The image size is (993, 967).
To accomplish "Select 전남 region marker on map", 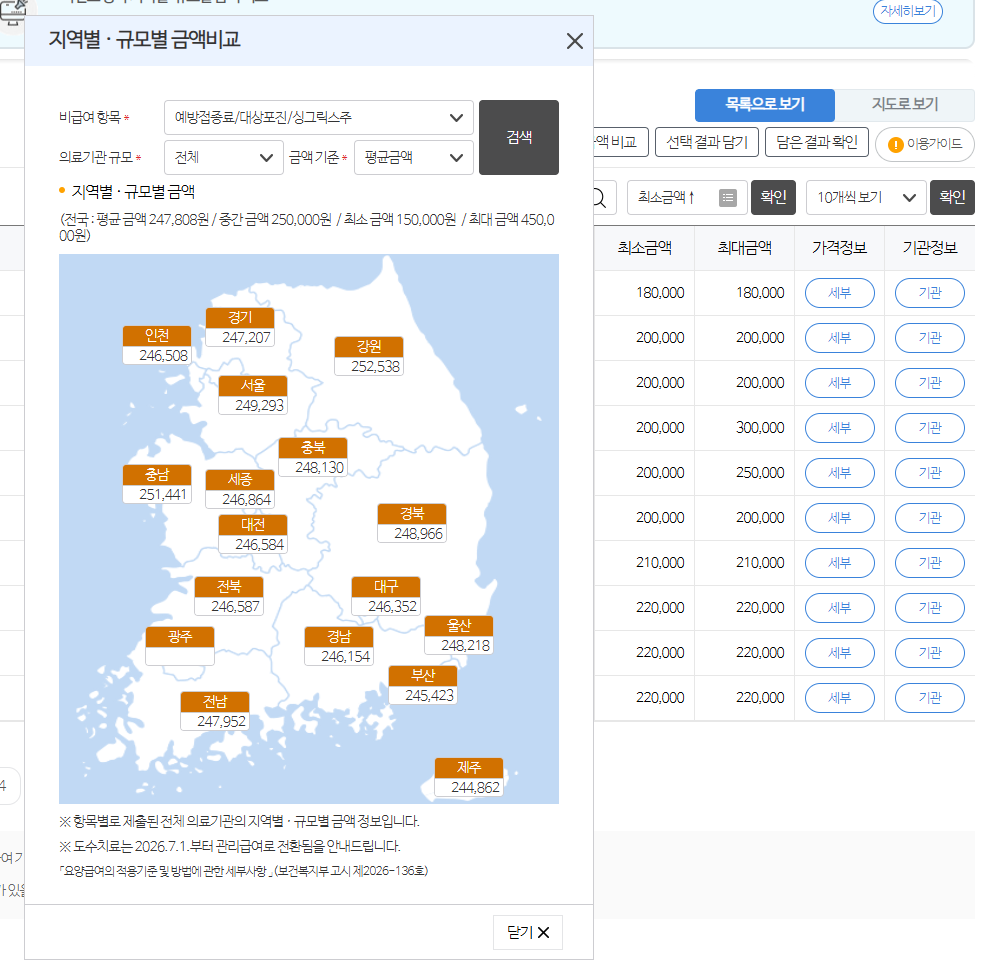I will [x=215, y=711].
